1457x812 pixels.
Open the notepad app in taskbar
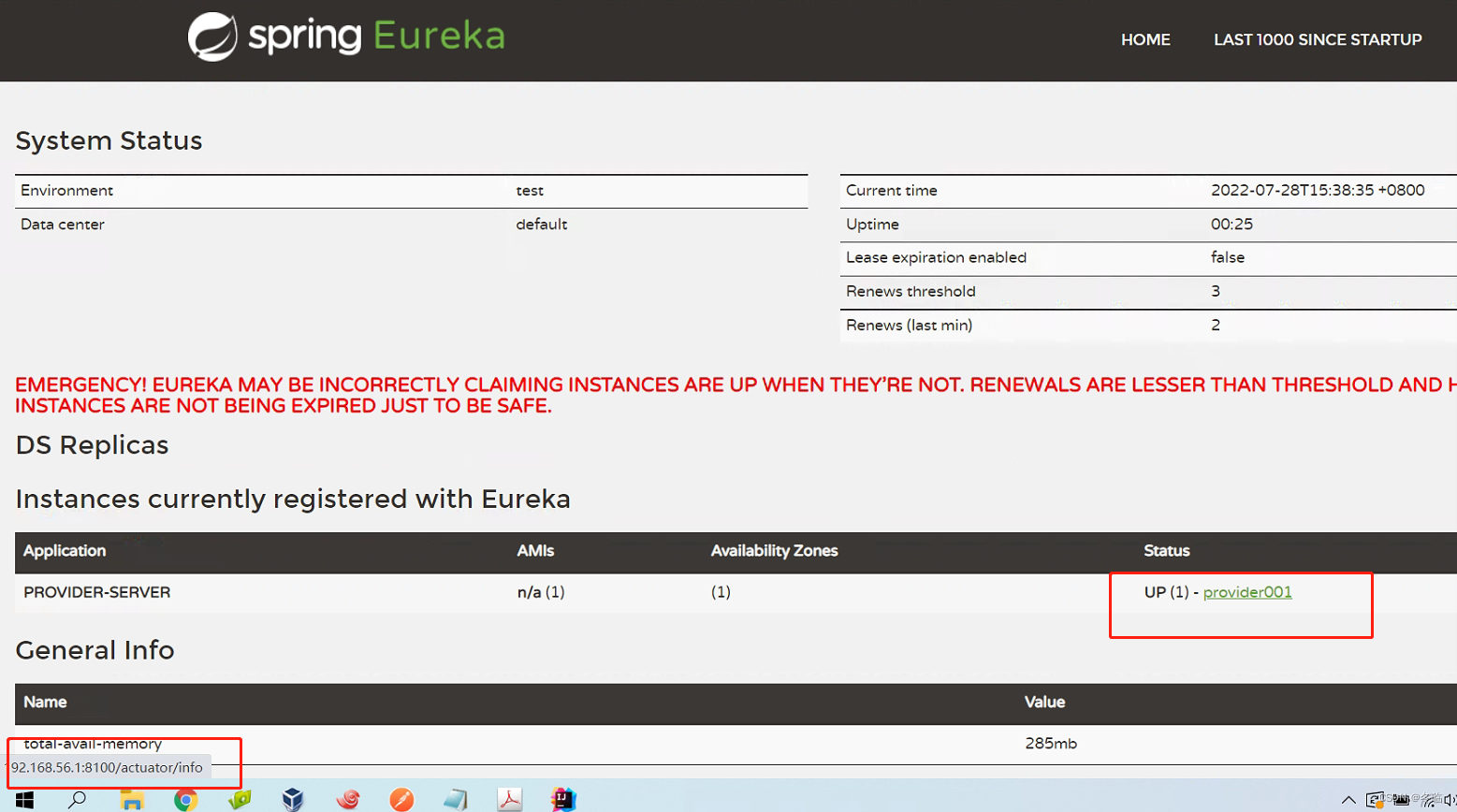[456, 799]
